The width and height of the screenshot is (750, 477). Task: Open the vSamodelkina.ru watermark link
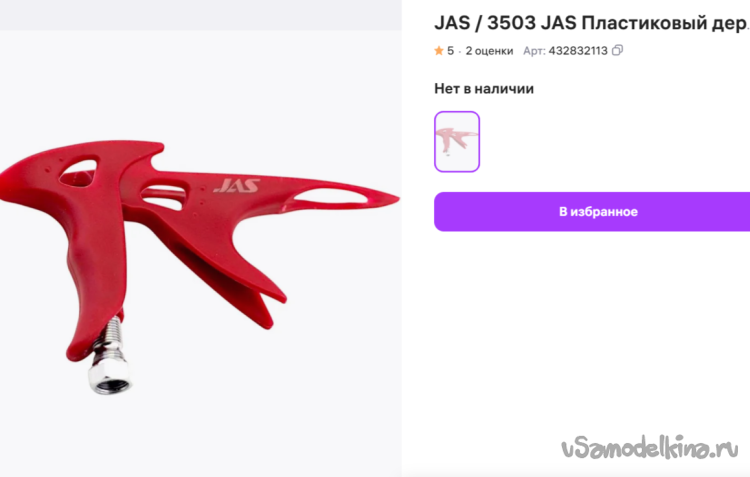pos(649,448)
